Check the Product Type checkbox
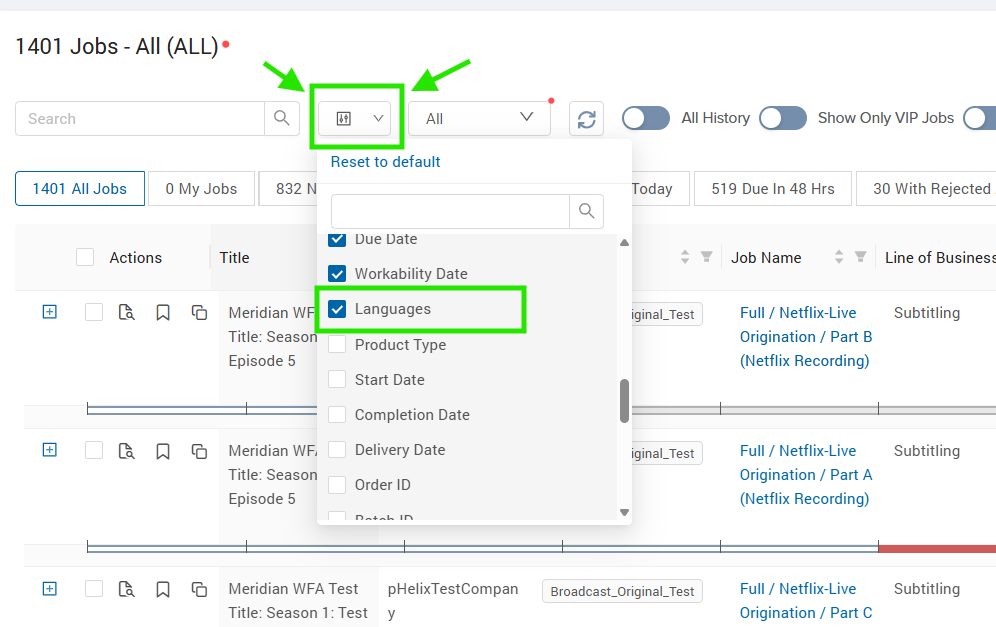 point(337,344)
